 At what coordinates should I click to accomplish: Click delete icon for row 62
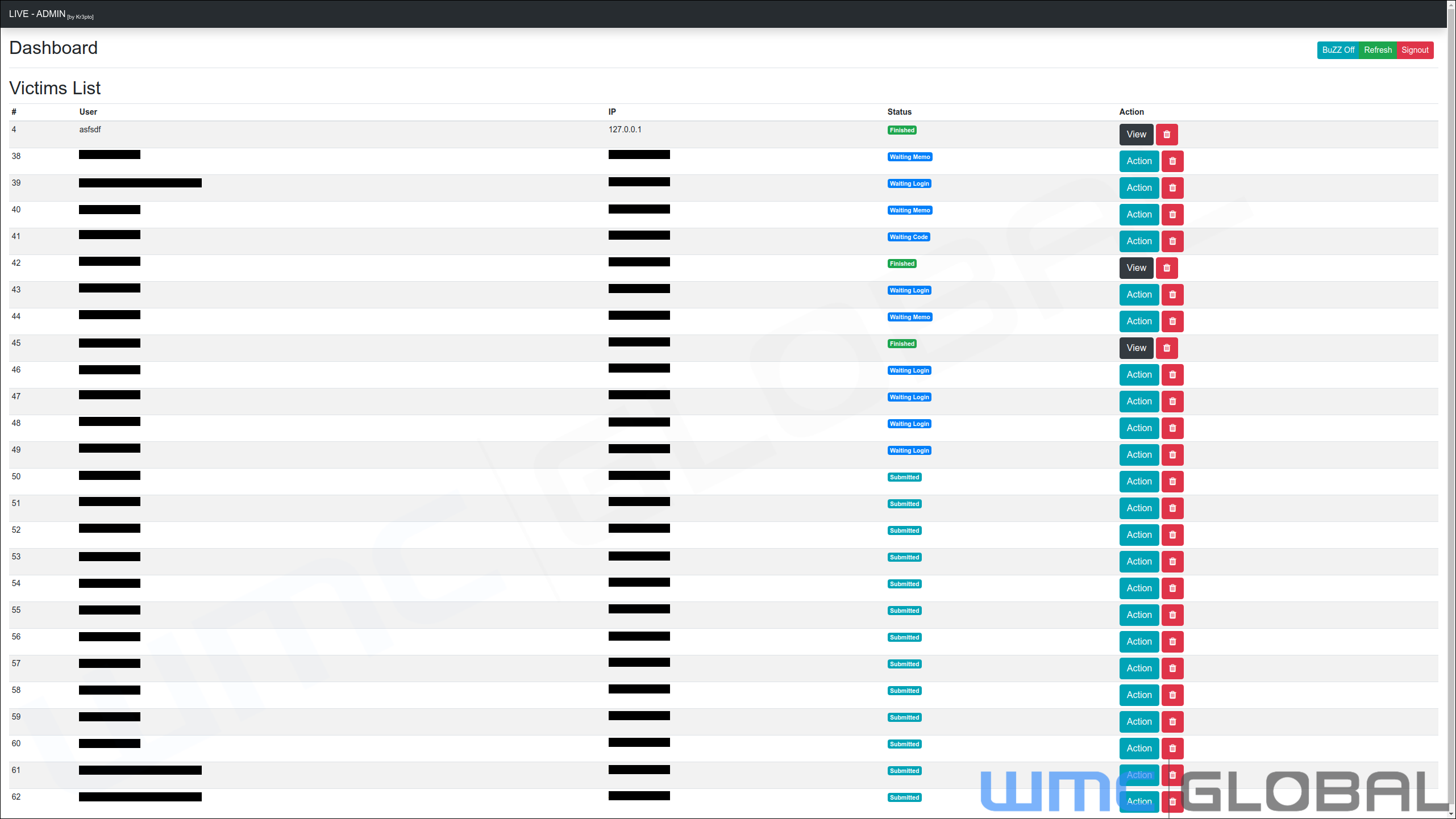pyautogui.click(x=1172, y=801)
